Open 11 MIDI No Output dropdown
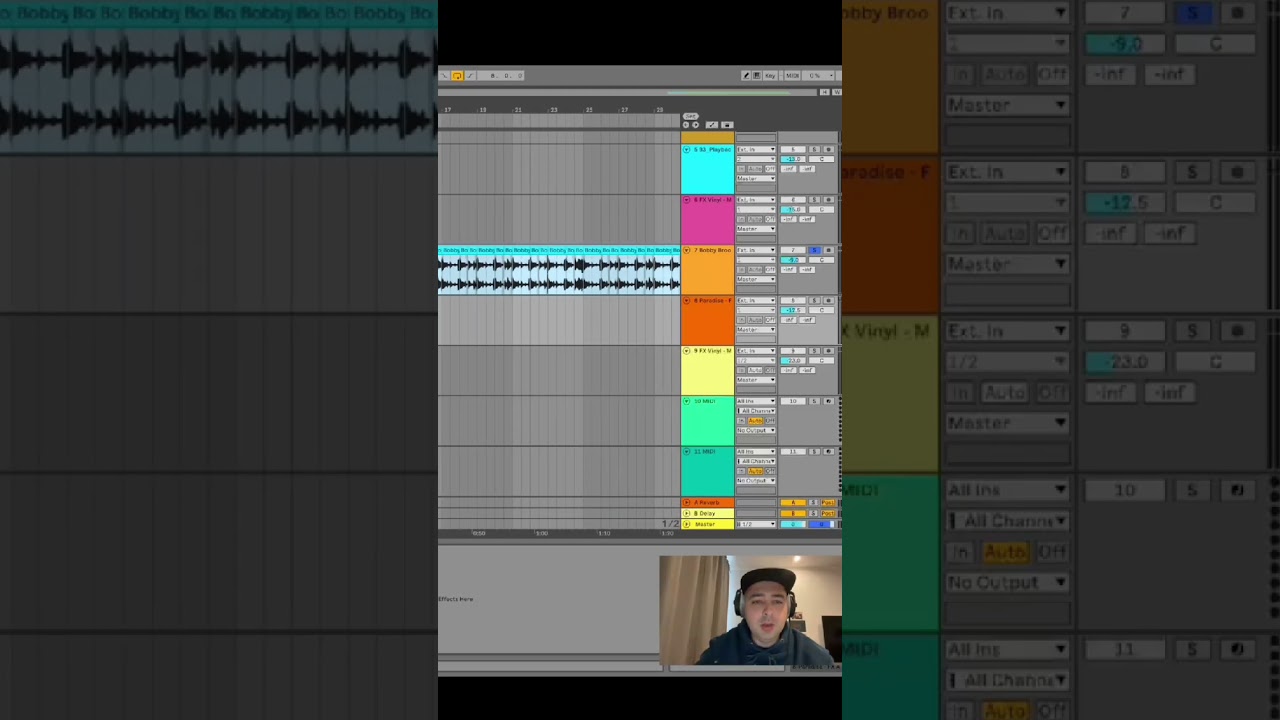The width and height of the screenshot is (1280, 720). pyautogui.click(x=756, y=481)
